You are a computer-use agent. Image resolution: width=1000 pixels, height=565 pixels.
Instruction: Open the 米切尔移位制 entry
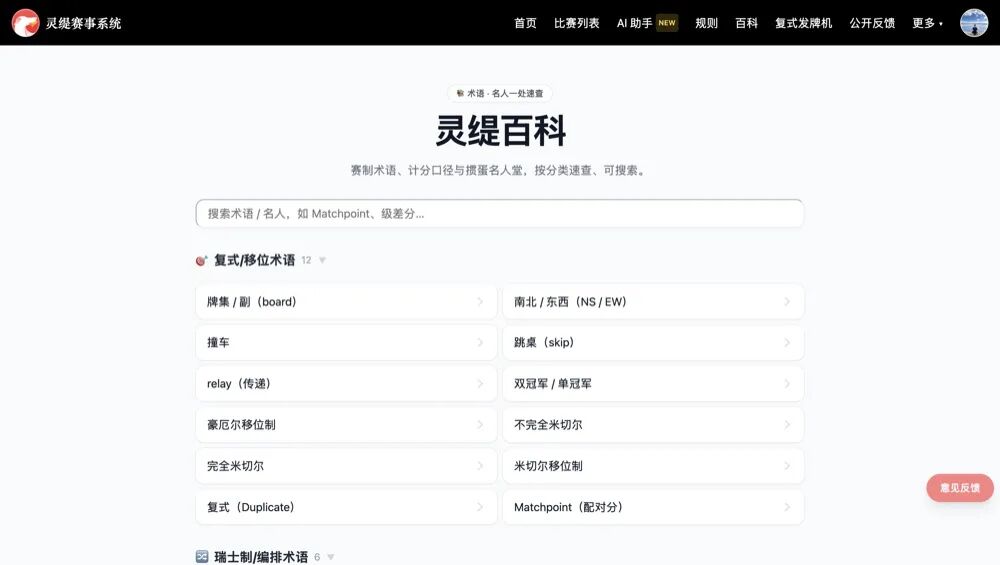click(x=653, y=466)
